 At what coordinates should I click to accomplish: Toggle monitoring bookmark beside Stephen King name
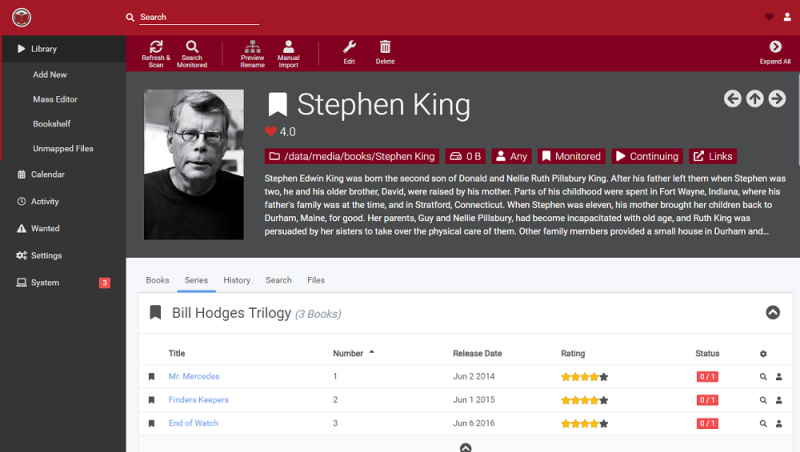click(277, 104)
